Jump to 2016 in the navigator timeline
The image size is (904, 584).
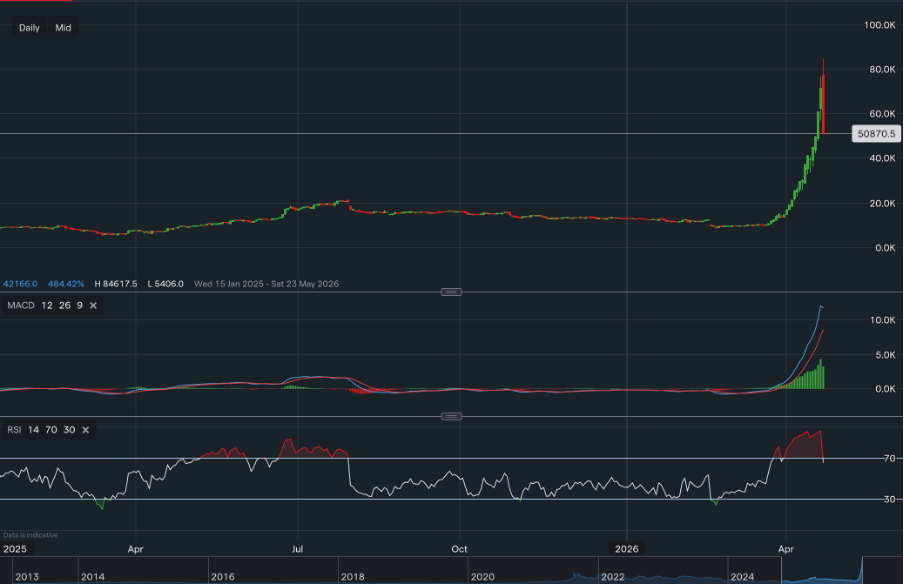click(223, 576)
